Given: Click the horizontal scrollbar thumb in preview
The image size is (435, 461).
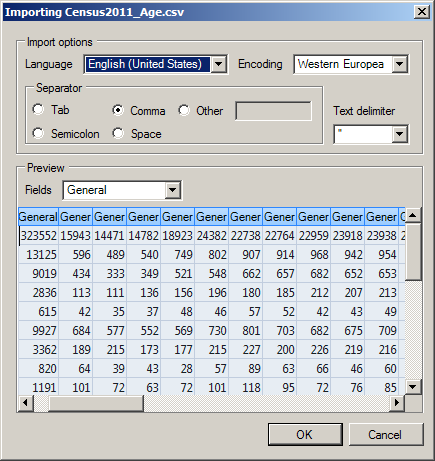Looking at the screenshot, I should tap(96, 403).
